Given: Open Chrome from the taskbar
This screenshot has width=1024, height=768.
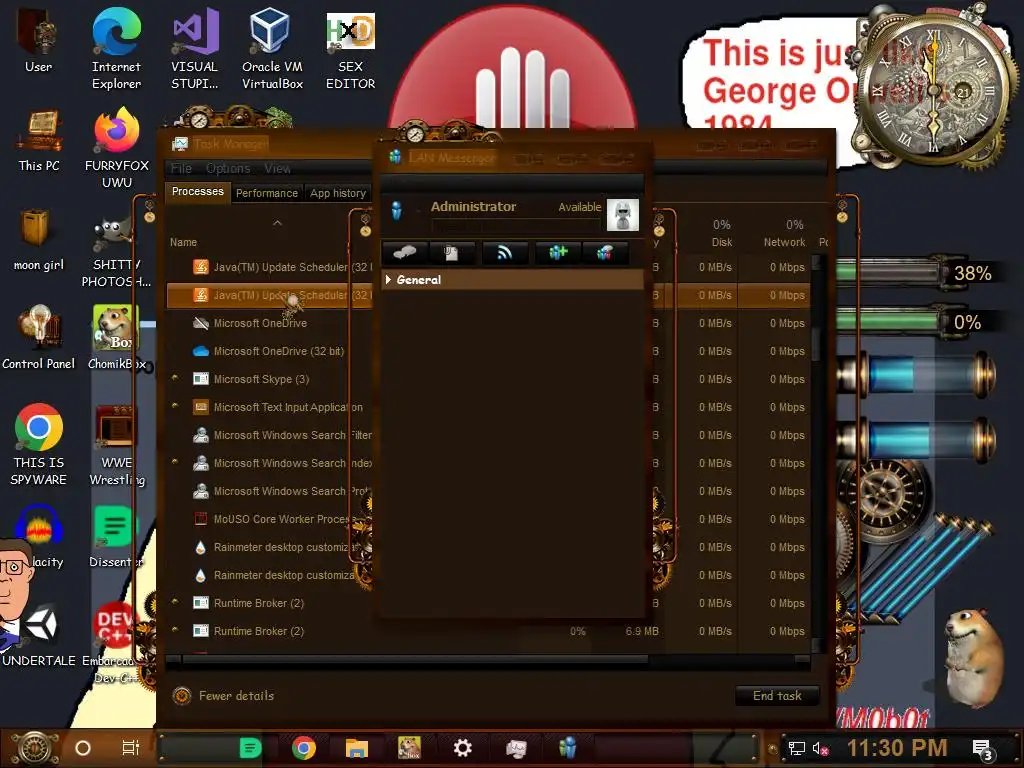Looking at the screenshot, I should (304, 748).
